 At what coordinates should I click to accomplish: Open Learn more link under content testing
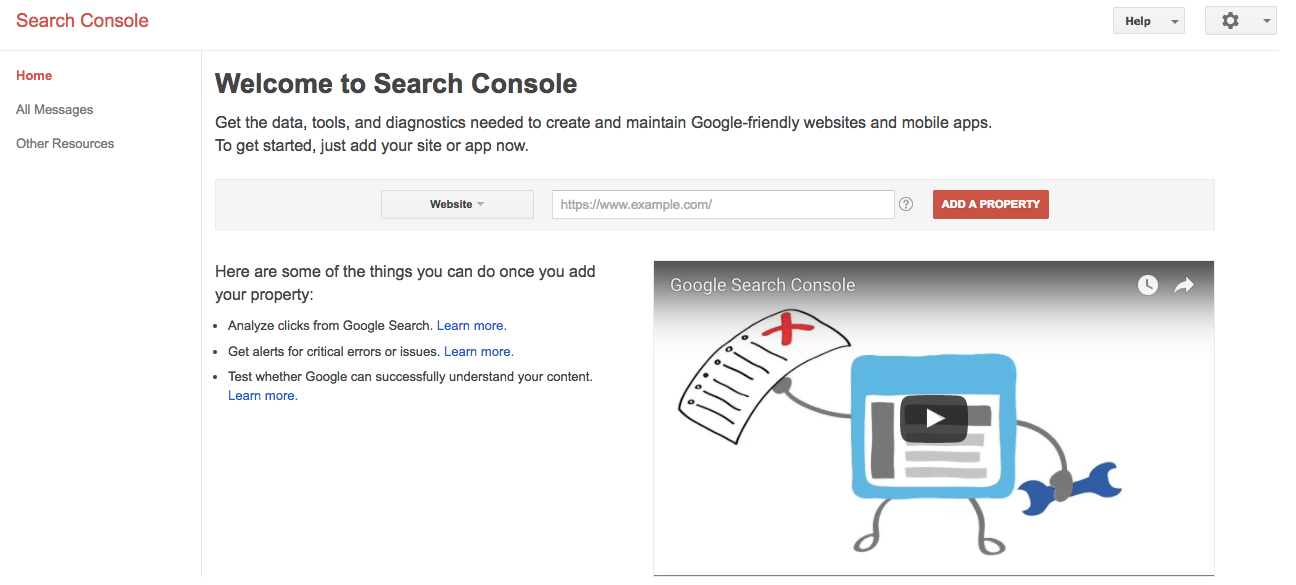(262, 395)
